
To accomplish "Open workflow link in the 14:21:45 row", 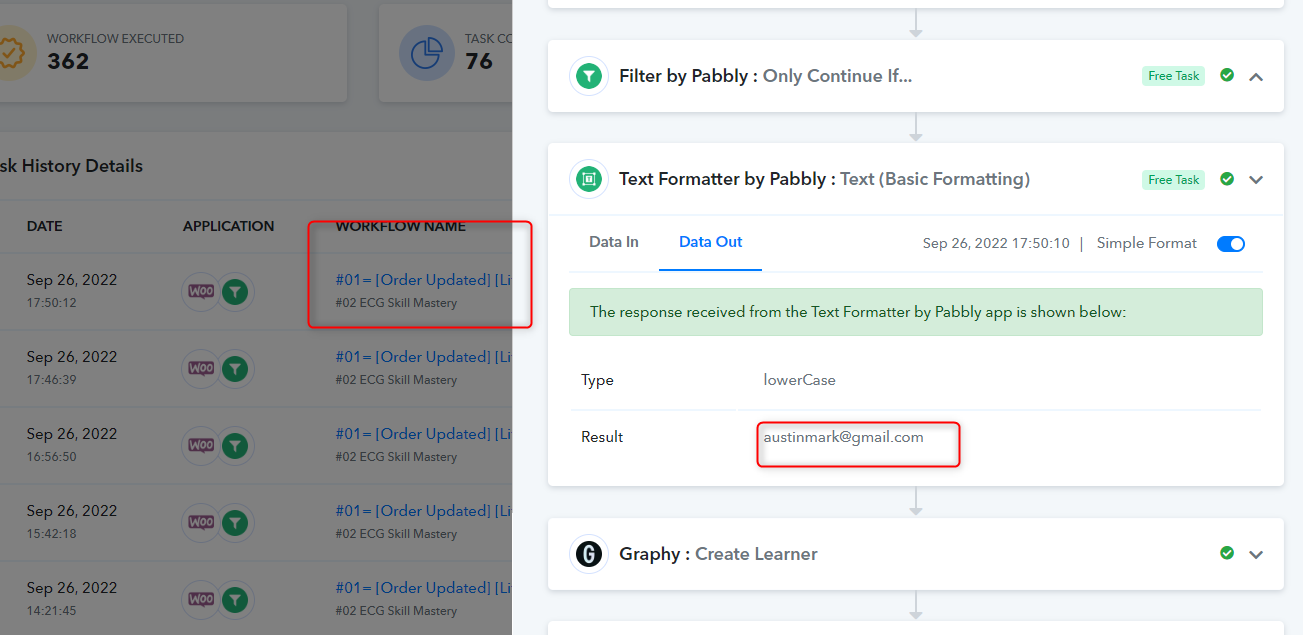I will (x=424, y=588).
